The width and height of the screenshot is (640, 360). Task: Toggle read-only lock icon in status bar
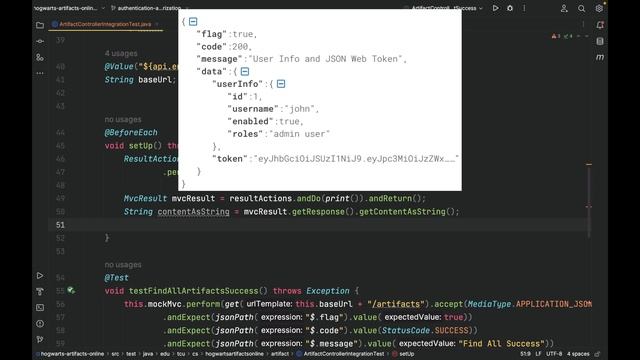point(598,354)
